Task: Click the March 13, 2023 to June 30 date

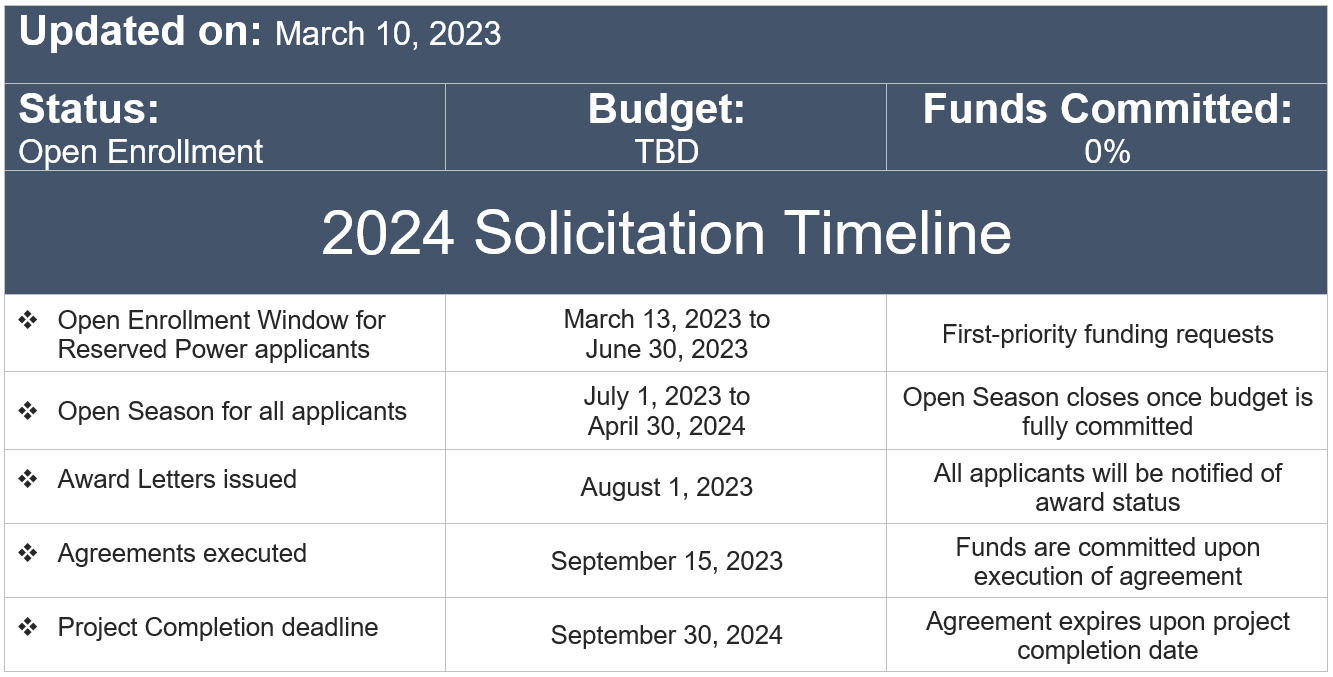Action: [x=666, y=334]
